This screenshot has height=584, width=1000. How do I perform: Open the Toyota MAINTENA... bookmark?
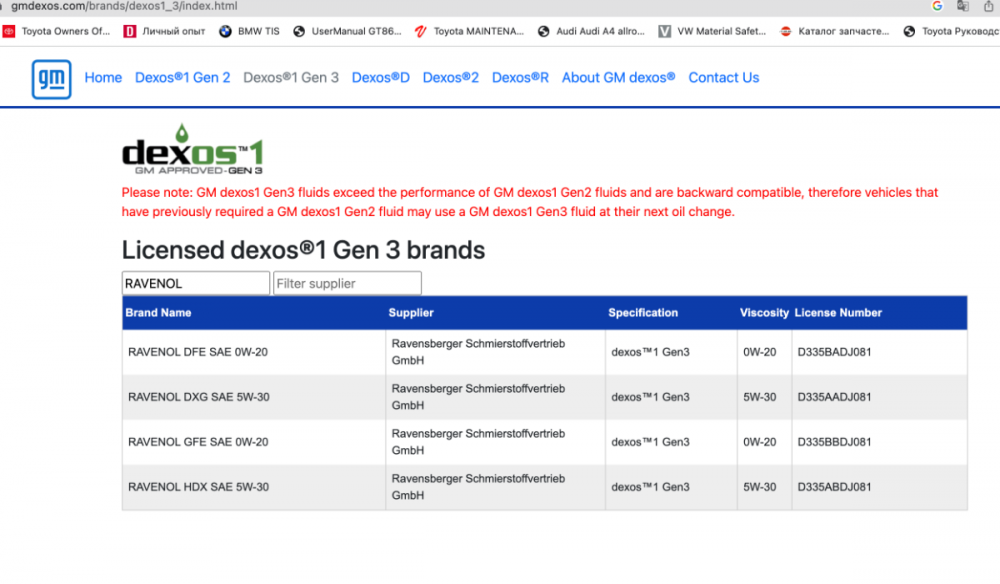[x=469, y=31]
